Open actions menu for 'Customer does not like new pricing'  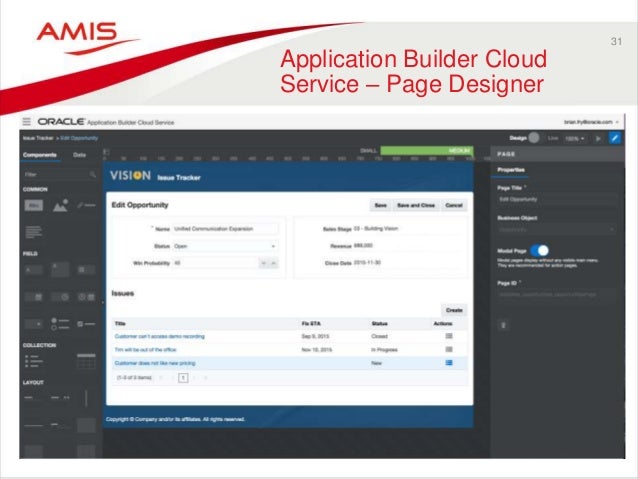tap(449, 363)
